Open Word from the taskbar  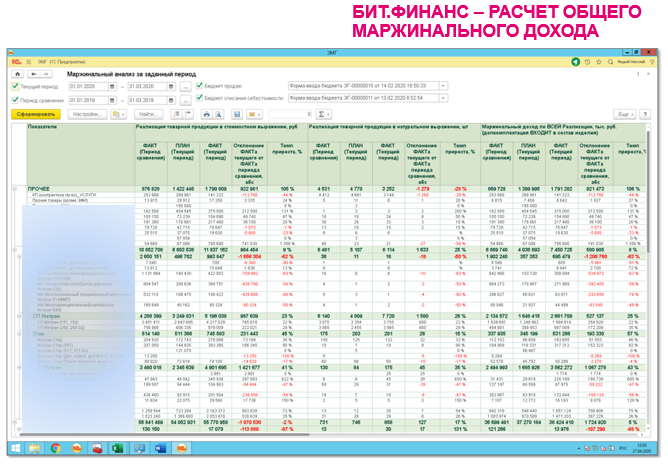pyautogui.click(x=160, y=448)
